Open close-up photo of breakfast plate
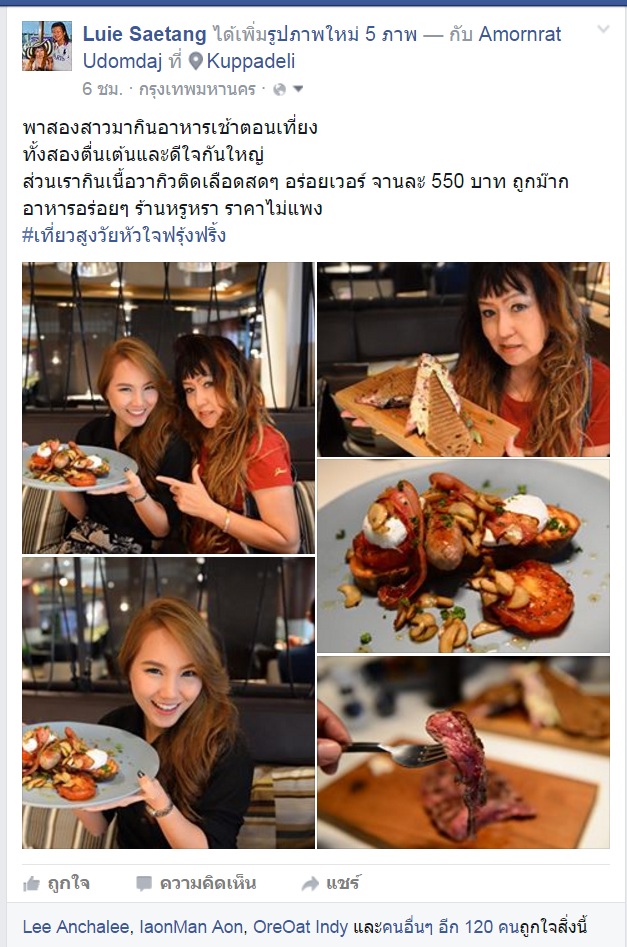This screenshot has width=627, height=947. click(x=463, y=556)
